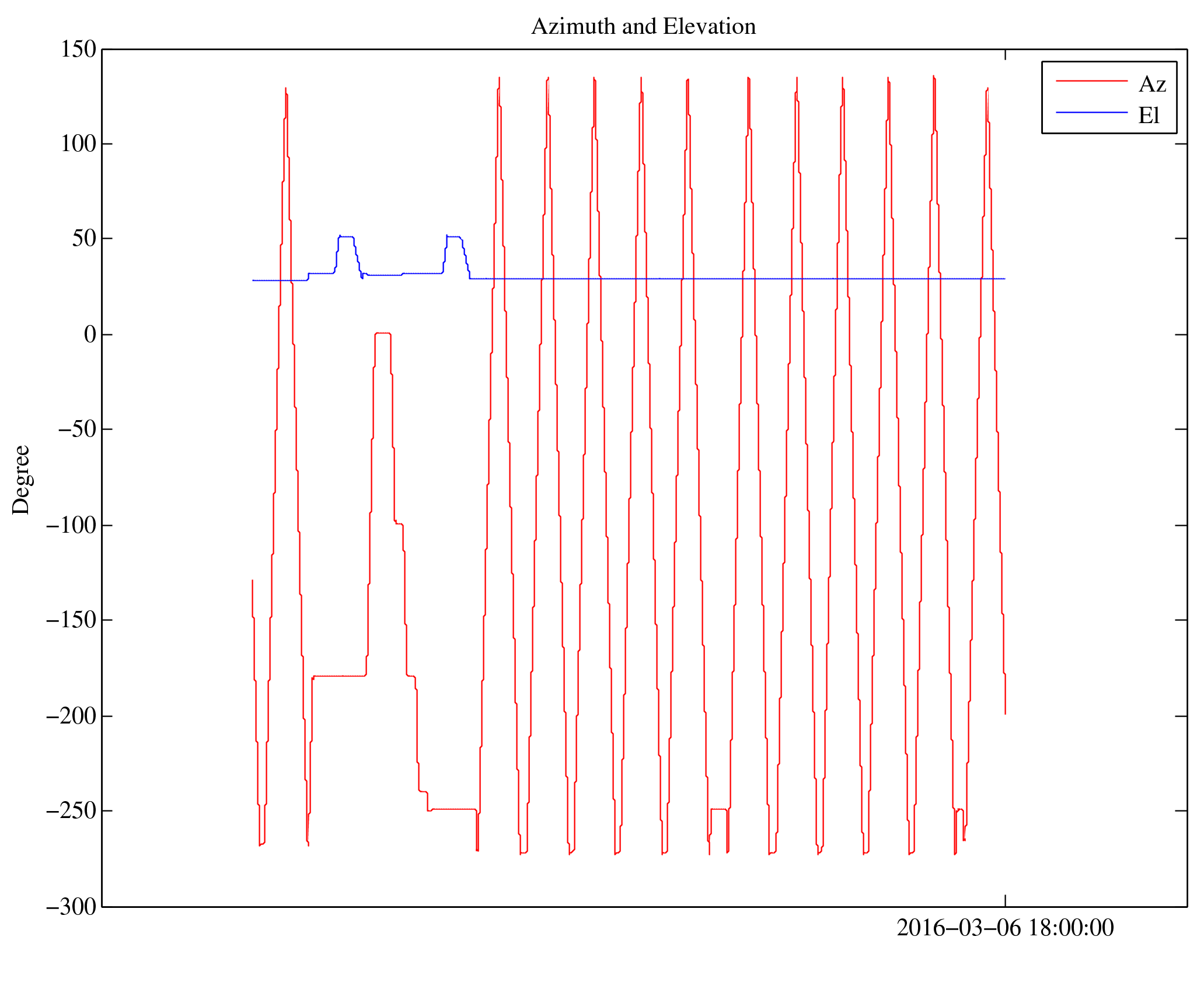
Task: Click the y-axis tick label −50
Action: 76,429
